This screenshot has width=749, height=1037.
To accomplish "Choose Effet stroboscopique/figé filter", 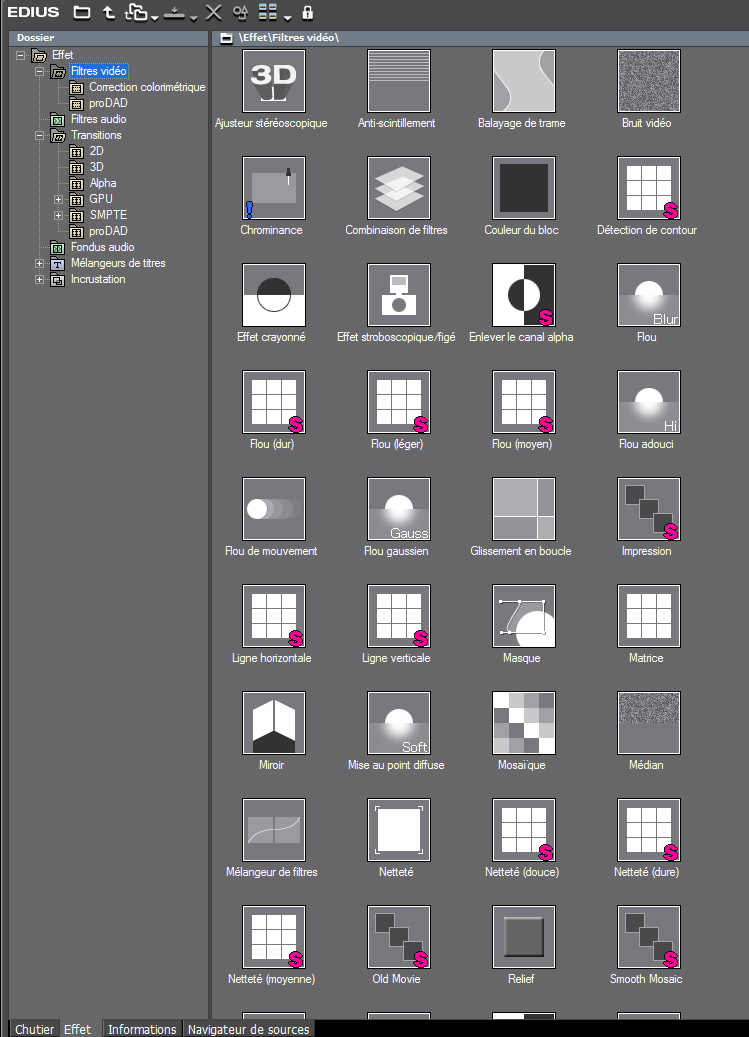I will pyautogui.click(x=399, y=296).
